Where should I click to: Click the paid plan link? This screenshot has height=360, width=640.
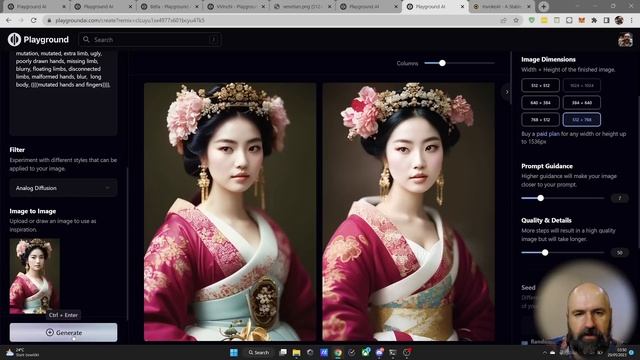point(548,134)
